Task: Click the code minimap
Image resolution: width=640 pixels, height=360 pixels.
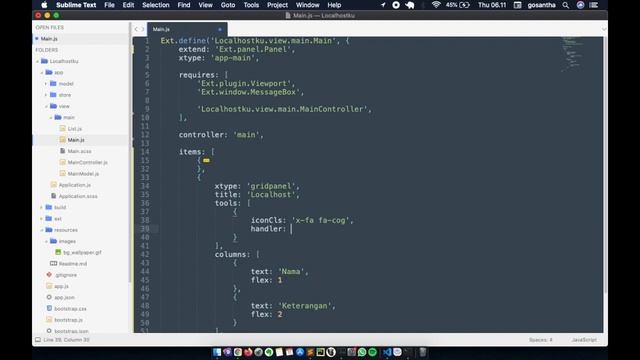Action: coord(573,54)
